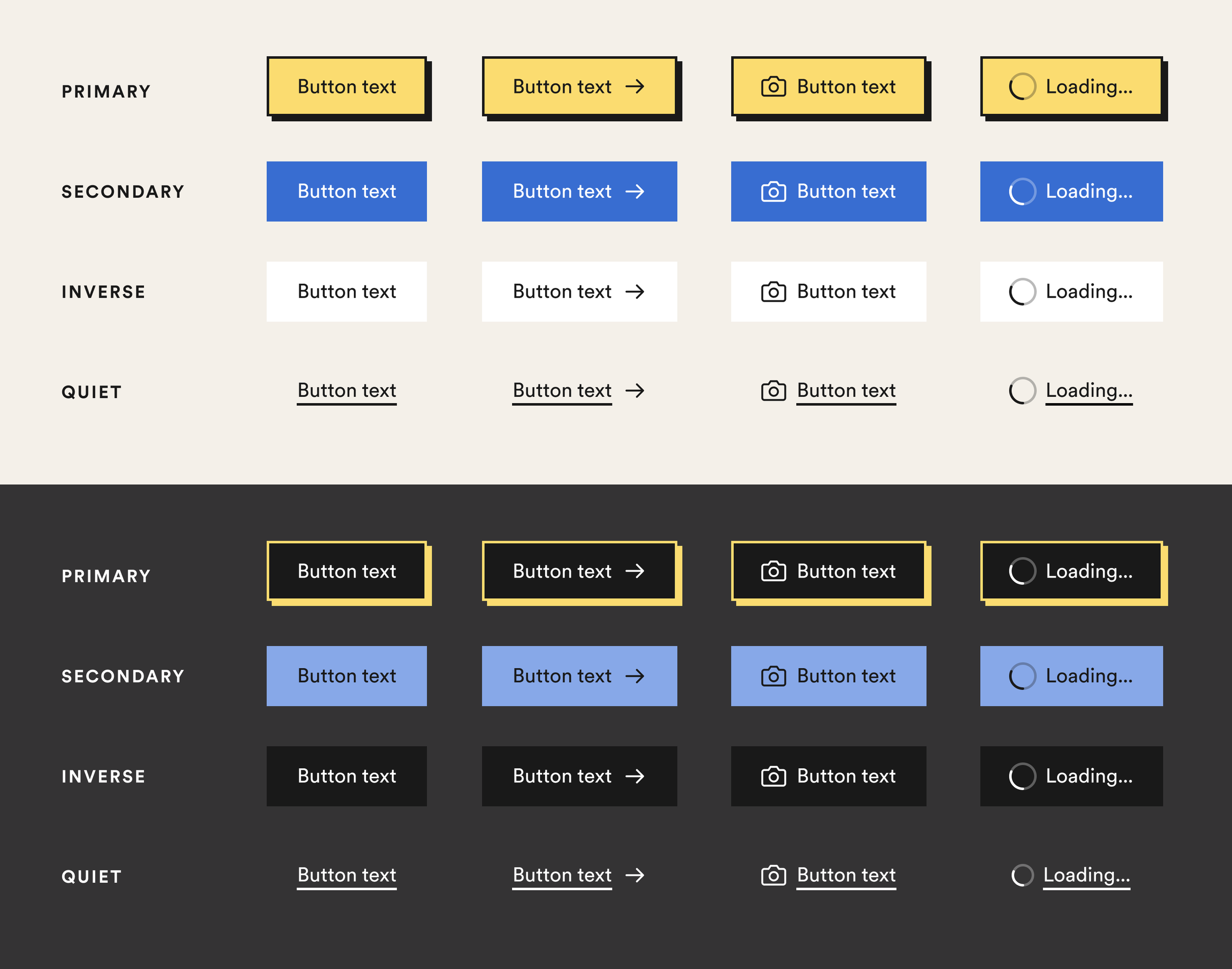This screenshot has height=969, width=1232.
Task: Click camera icon beside light-theme quiet link
Action: 773,391
